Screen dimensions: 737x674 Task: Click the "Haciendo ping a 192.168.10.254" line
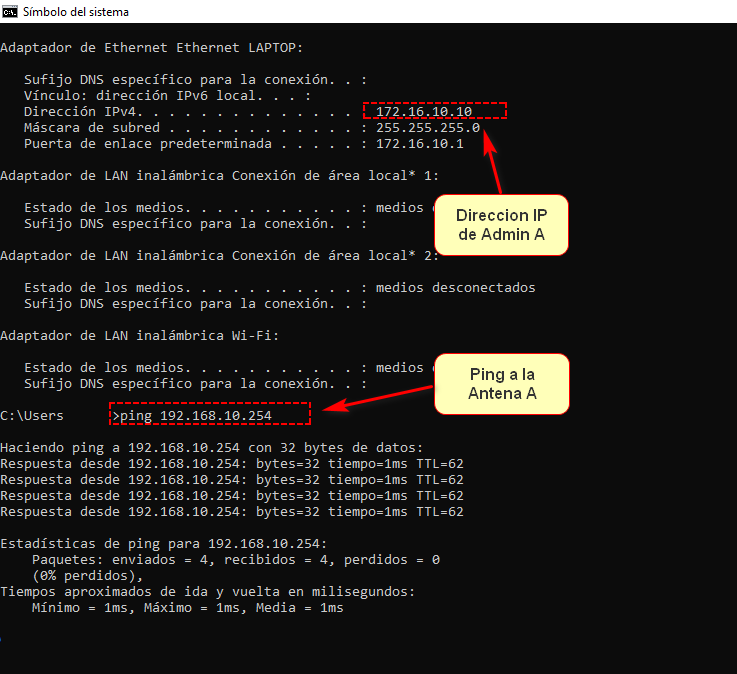tap(211, 447)
